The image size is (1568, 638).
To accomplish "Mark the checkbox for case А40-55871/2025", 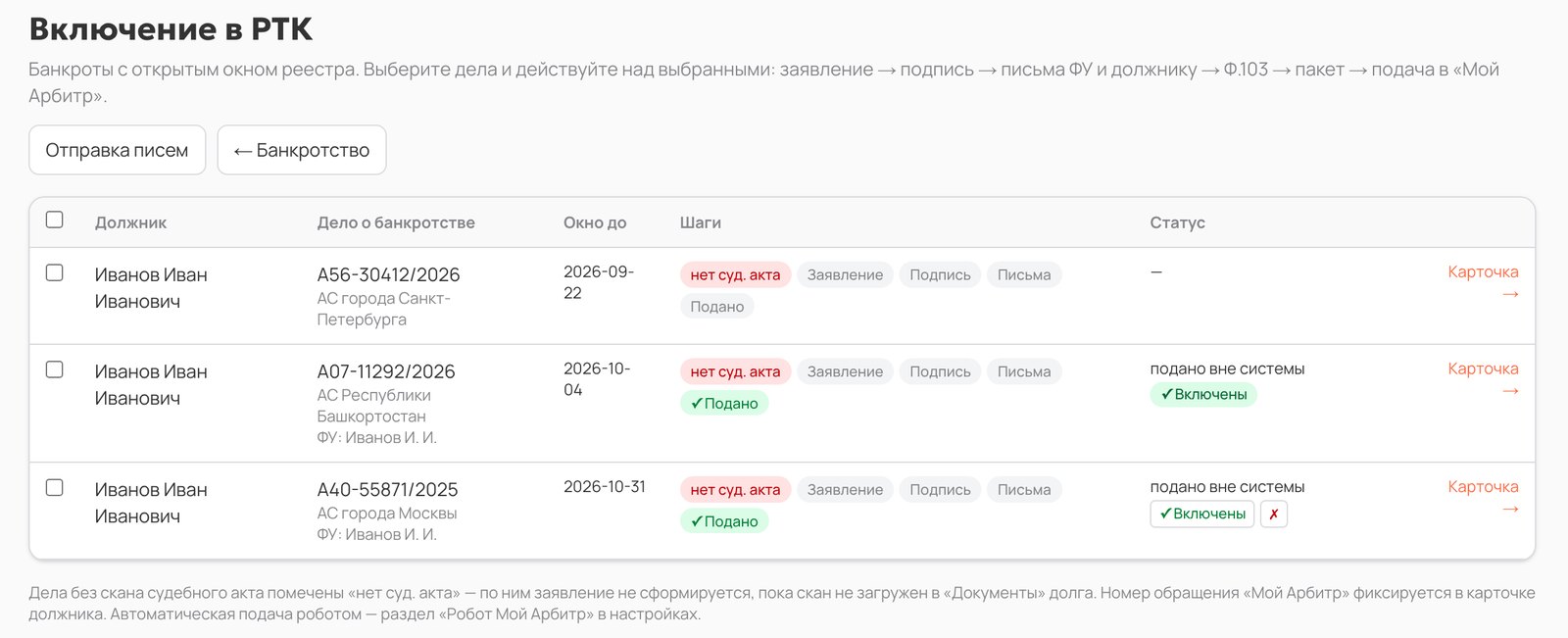I will [55, 487].
